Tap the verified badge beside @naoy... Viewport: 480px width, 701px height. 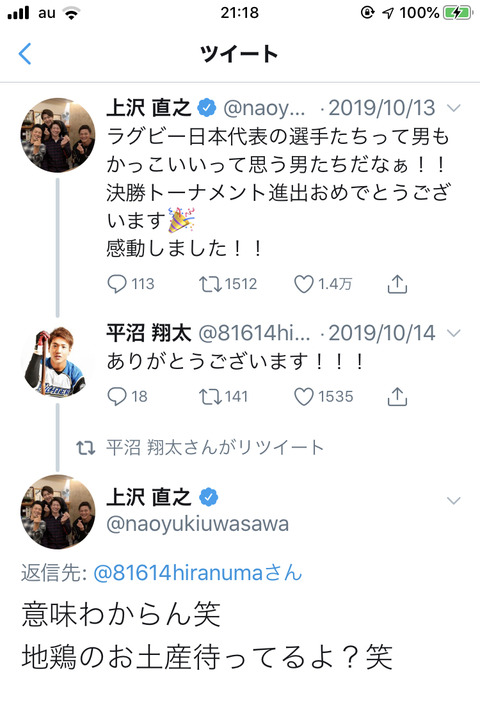click(207, 108)
